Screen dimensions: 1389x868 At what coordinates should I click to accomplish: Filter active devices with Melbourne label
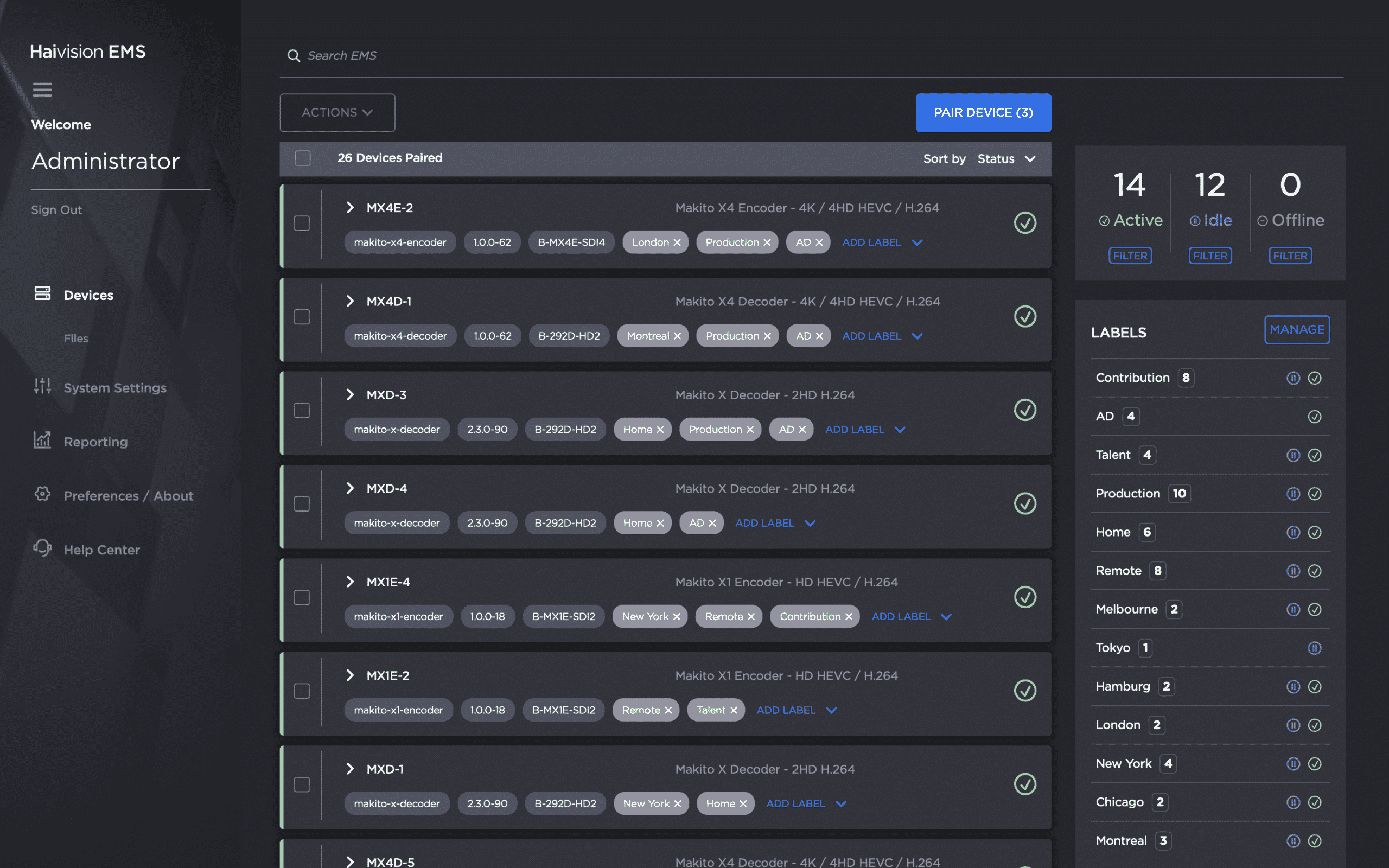[1314, 610]
